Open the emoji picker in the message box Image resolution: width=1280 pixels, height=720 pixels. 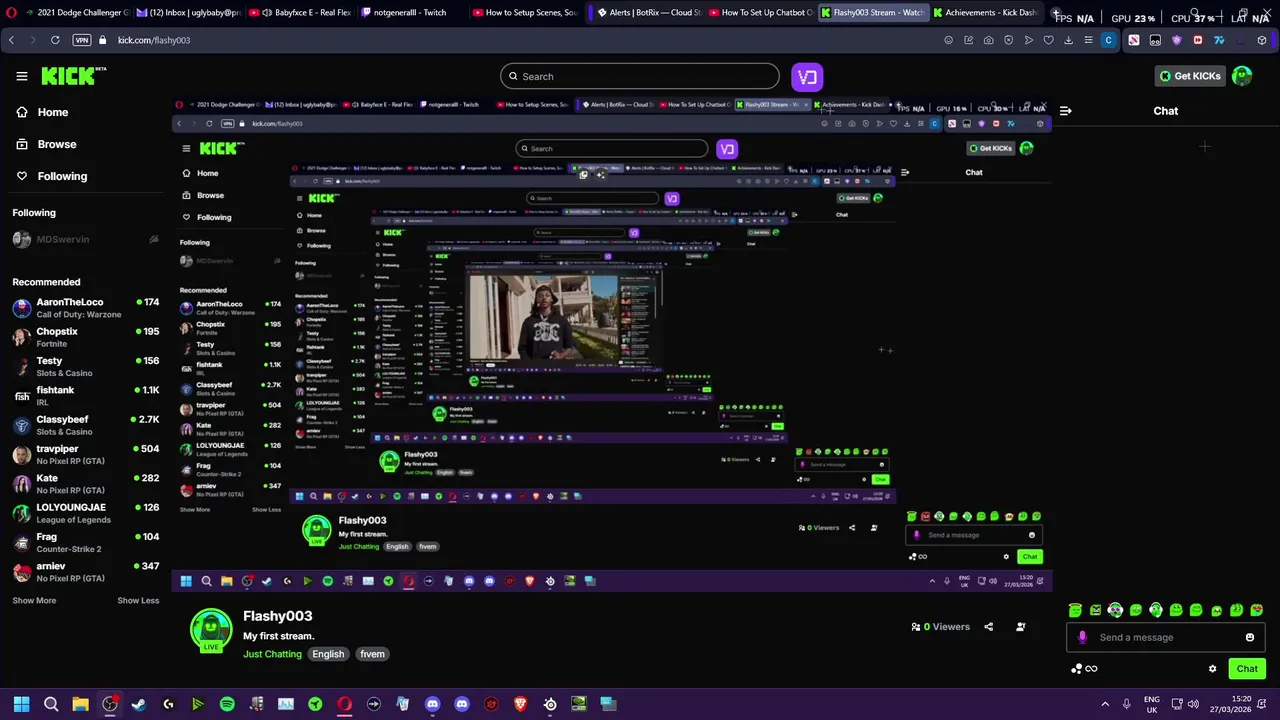(1249, 637)
